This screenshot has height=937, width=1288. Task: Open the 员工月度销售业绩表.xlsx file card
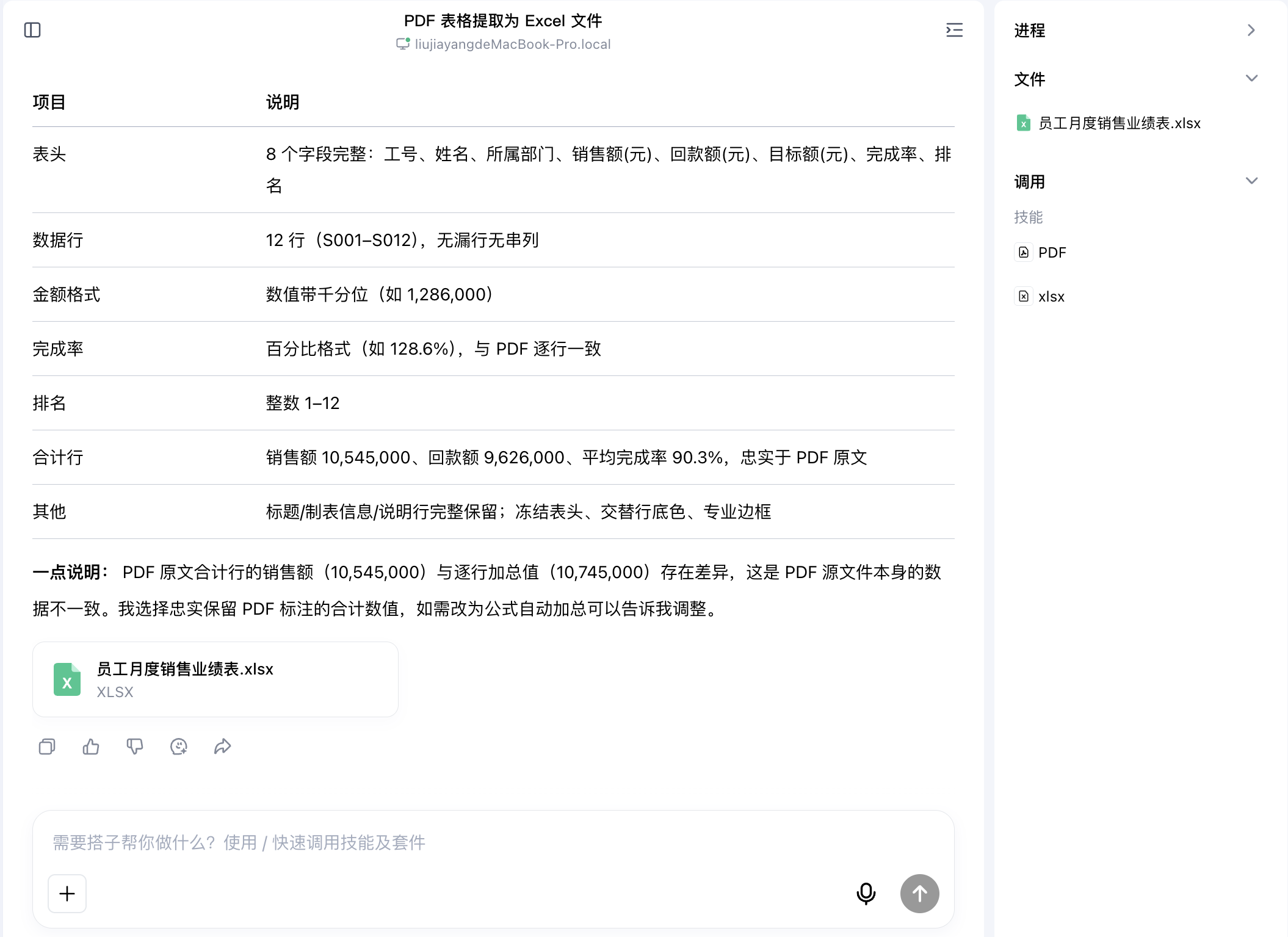[x=215, y=679]
